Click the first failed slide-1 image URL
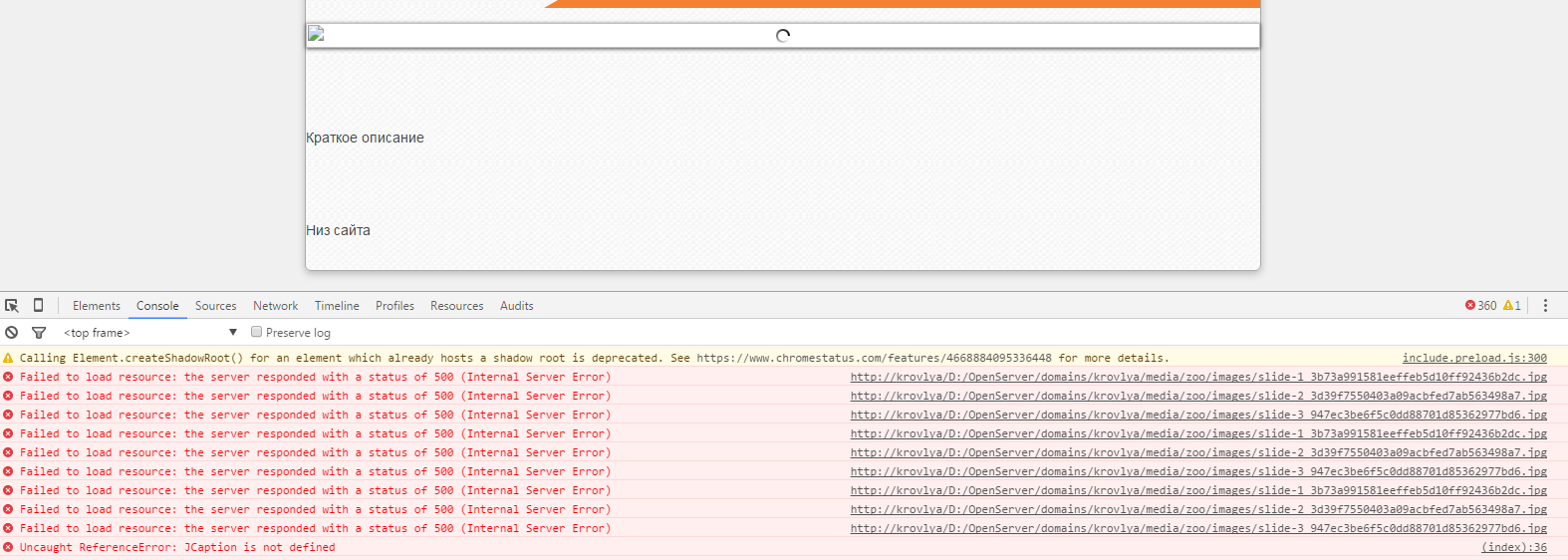The height and width of the screenshot is (560, 1568). (1197, 377)
